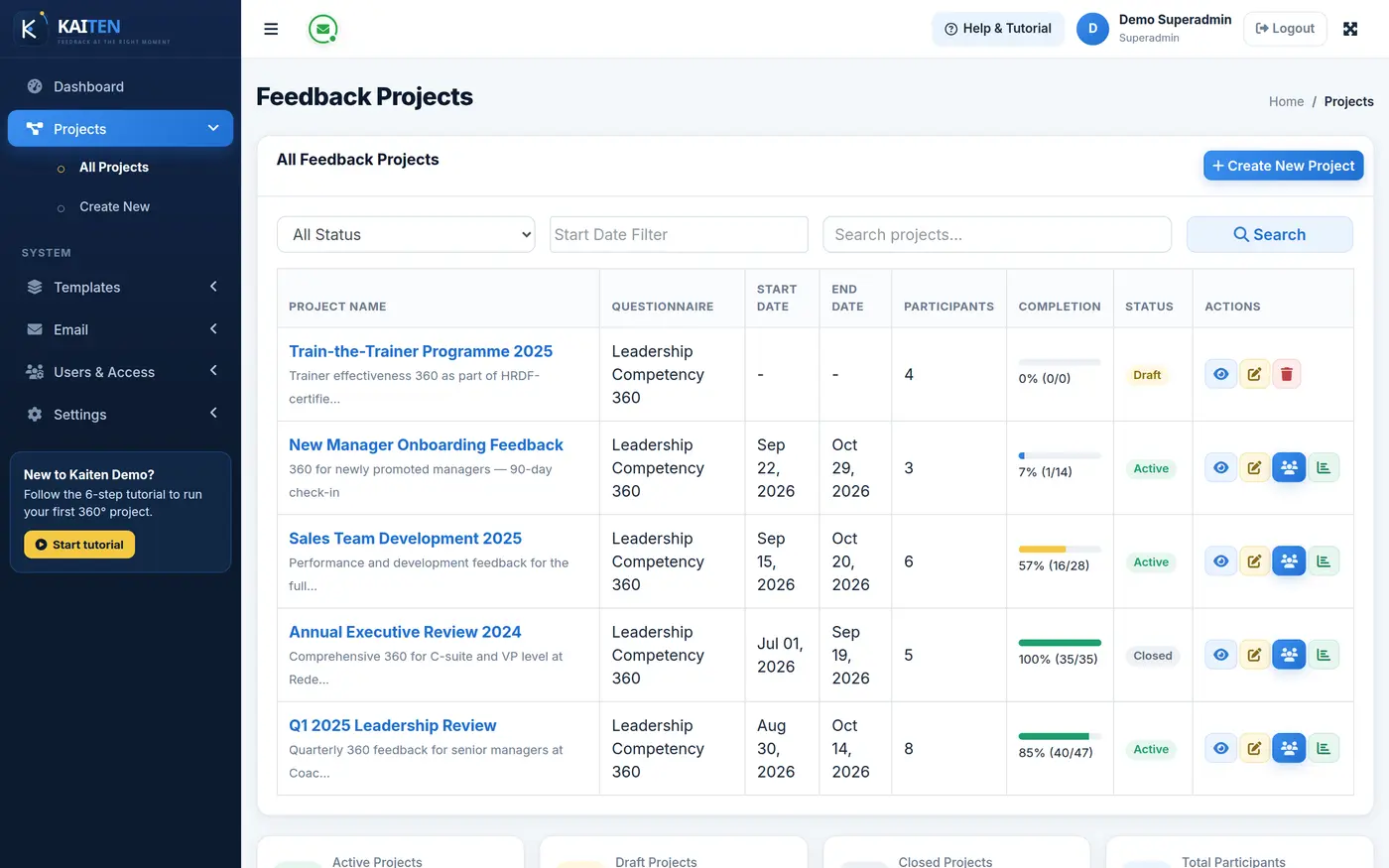
Task: Expand the Email sidebar menu
Action: (120, 329)
